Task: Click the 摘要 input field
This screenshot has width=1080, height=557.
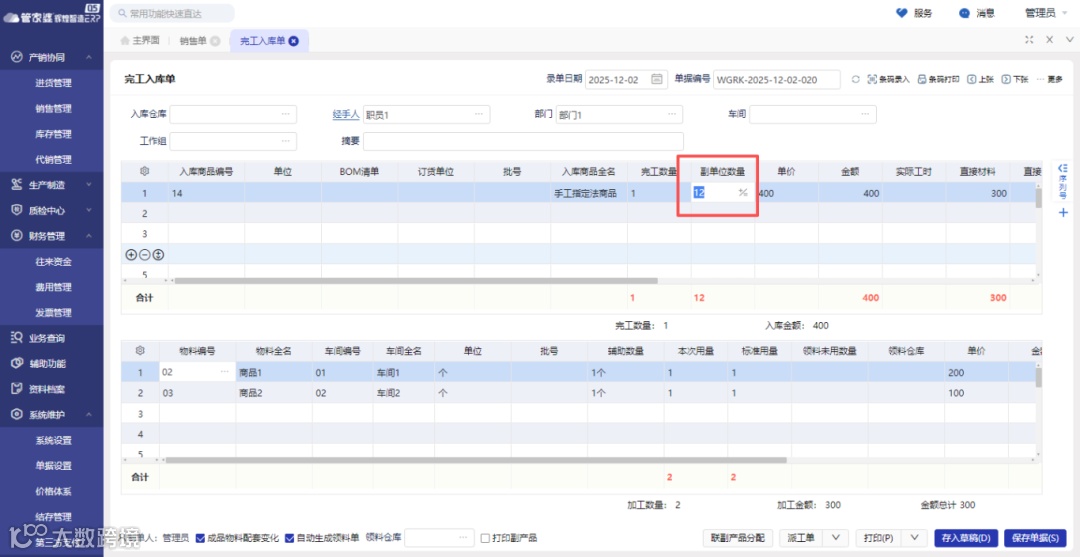Action: pos(523,140)
